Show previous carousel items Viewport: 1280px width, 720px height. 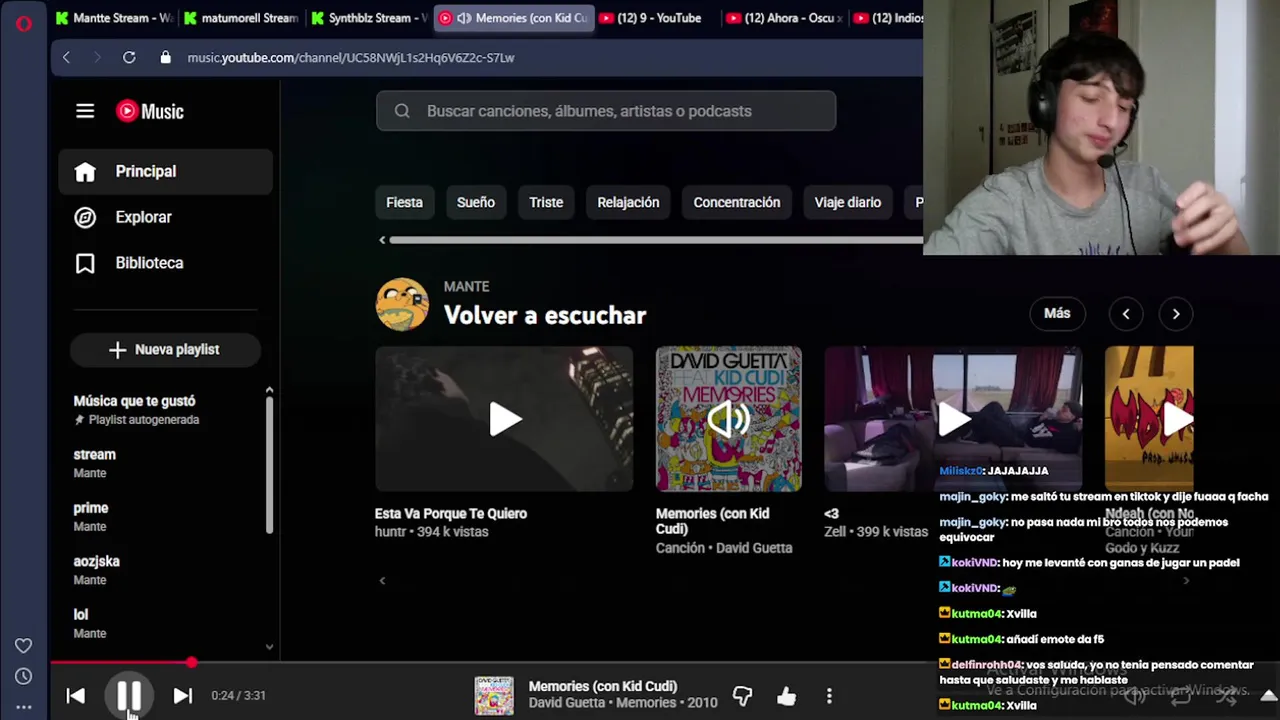[1126, 314]
